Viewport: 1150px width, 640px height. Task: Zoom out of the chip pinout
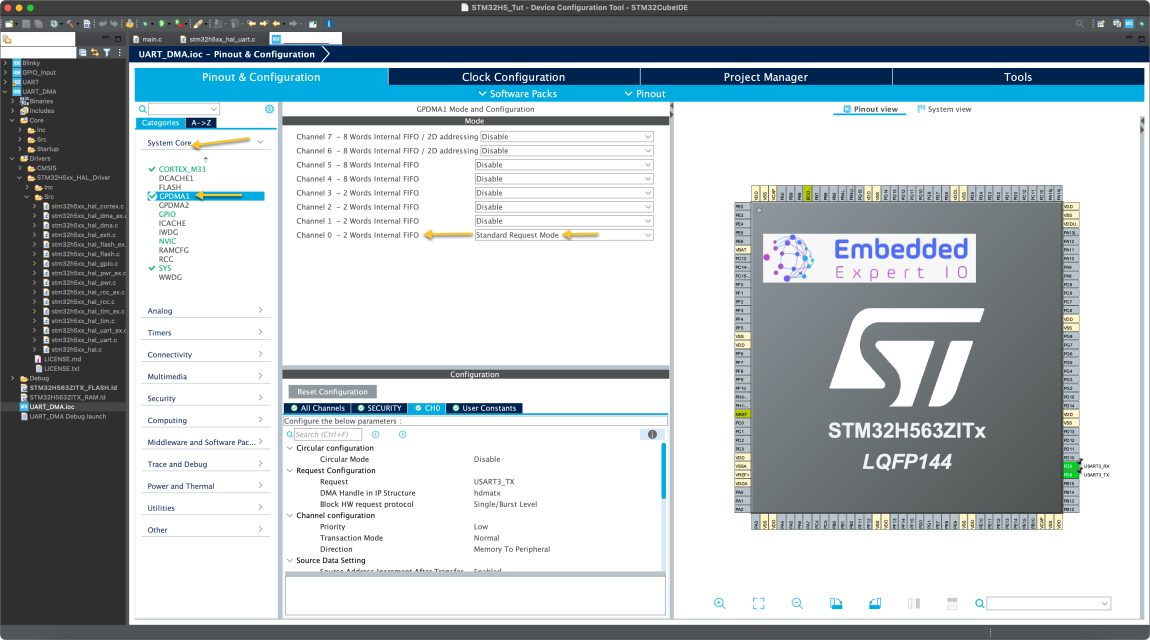pyautogui.click(x=797, y=603)
